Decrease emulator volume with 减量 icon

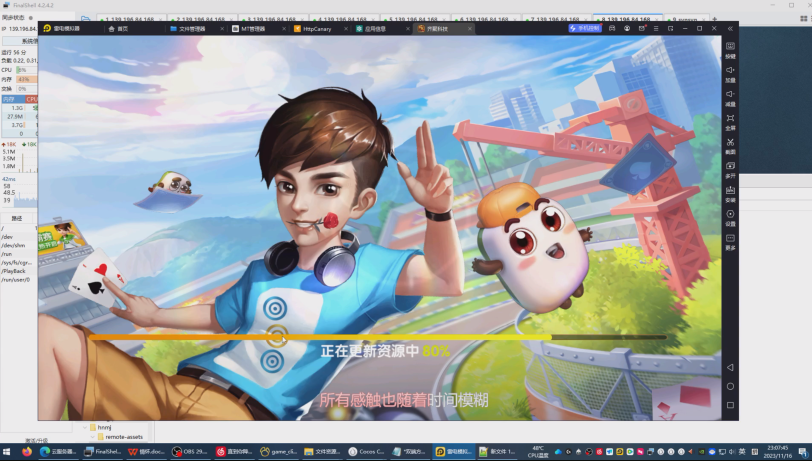point(730,97)
